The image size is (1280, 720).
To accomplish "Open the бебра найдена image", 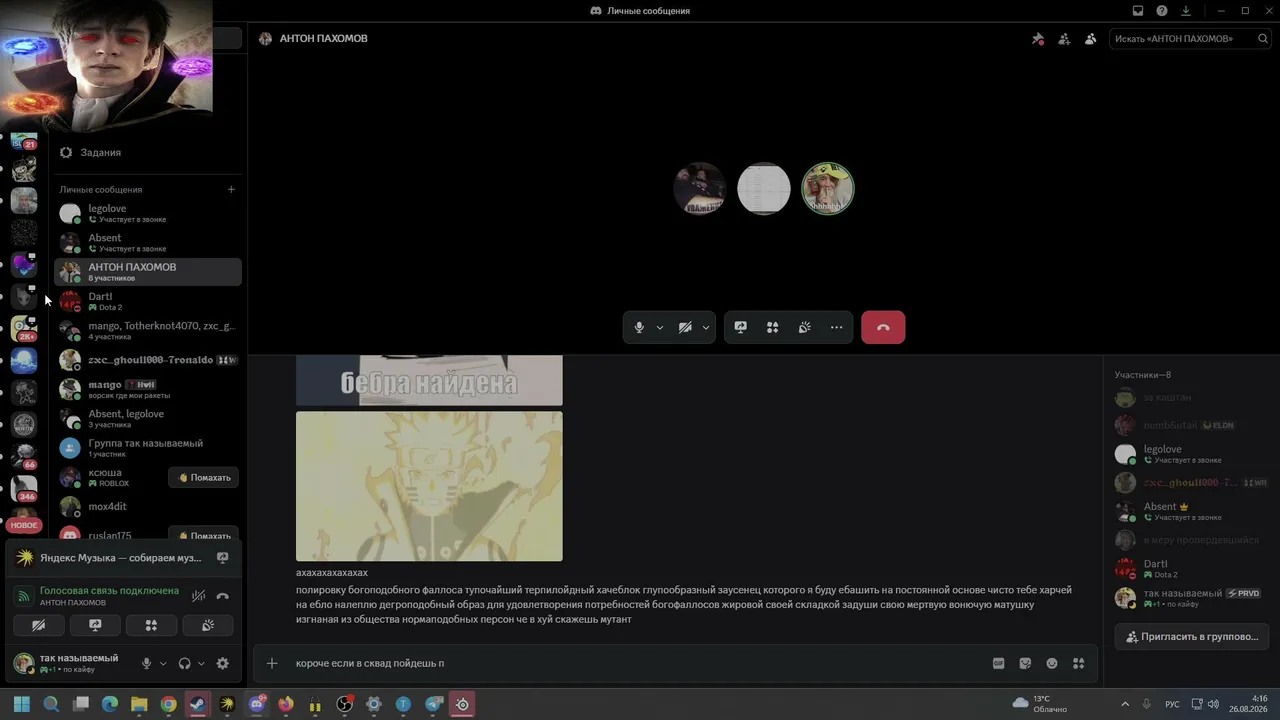I will click(429, 380).
